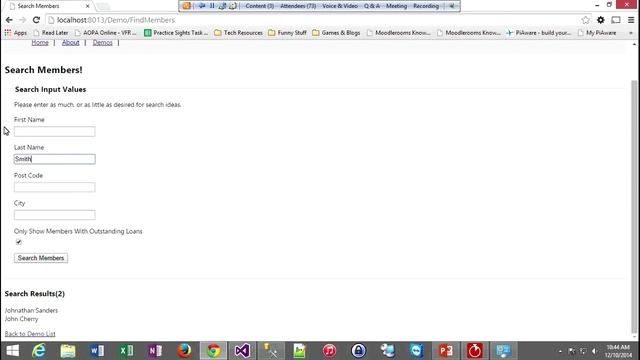Select the Johnathan Sanders search result

31,311
